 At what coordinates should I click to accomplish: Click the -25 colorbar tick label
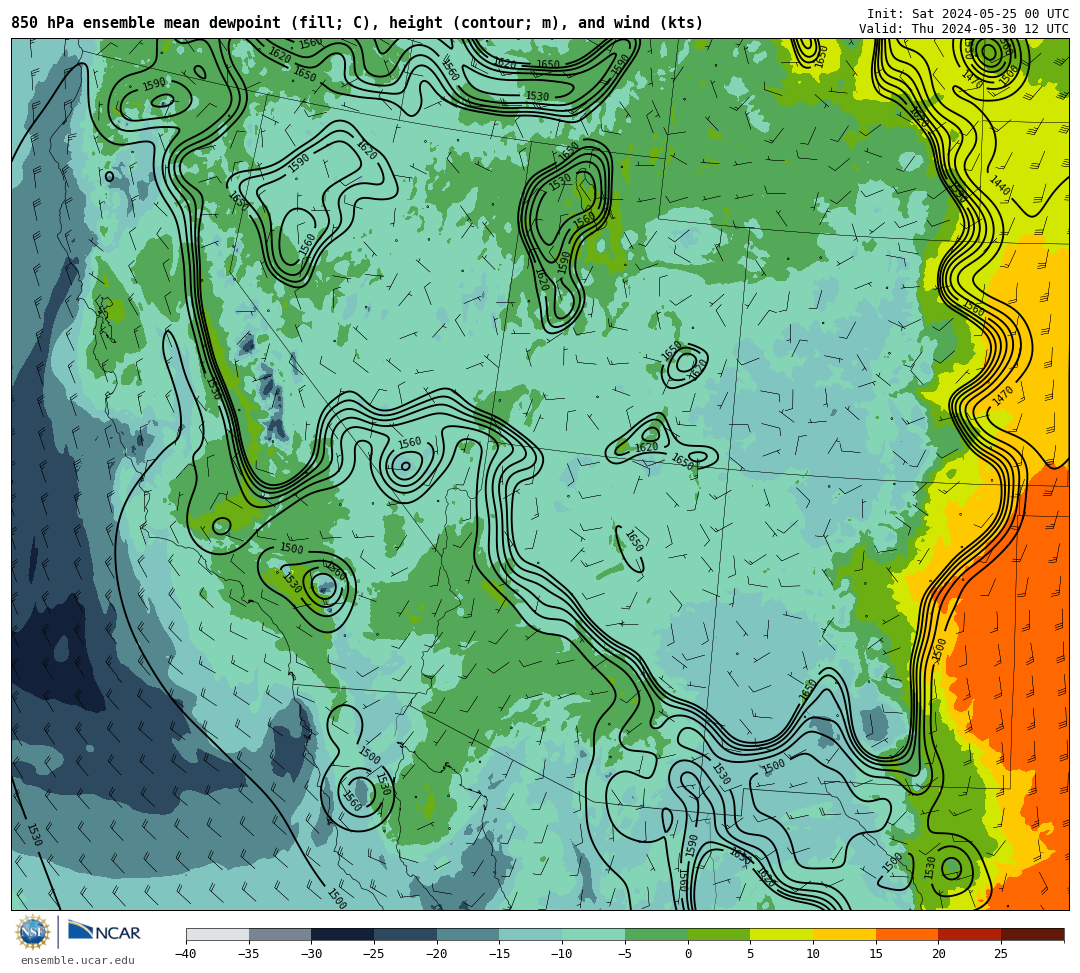click(x=374, y=954)
